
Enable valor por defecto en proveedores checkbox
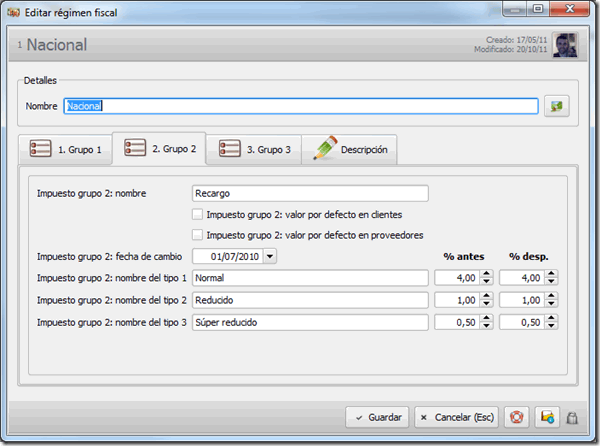(x=197, y=235)
